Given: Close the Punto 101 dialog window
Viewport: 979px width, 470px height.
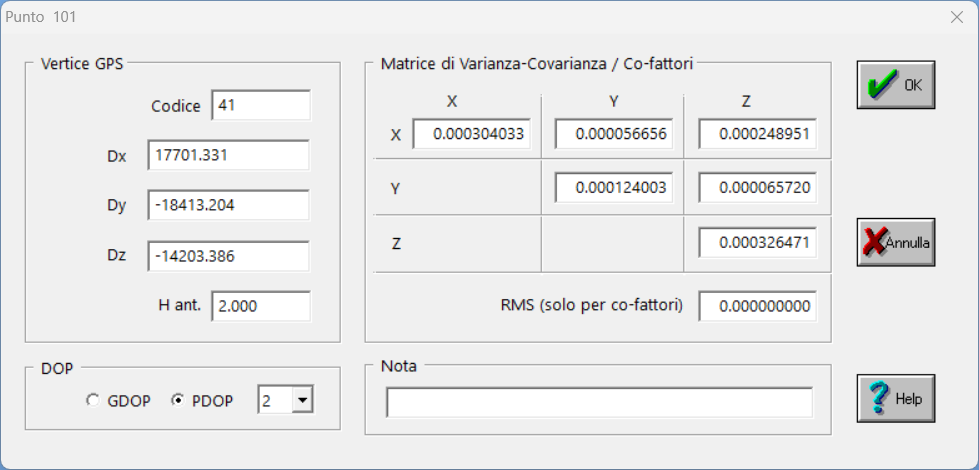Looking at the screenshot, I should [x=956, y=16].
